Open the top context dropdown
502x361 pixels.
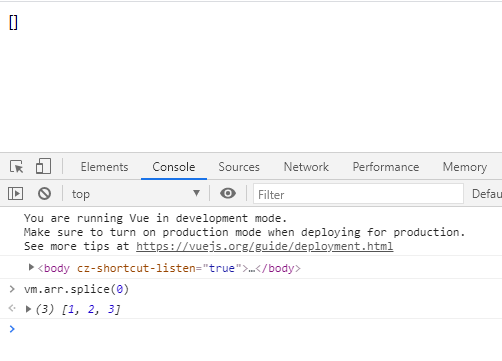pyautogui.click(x=136, y=194)
